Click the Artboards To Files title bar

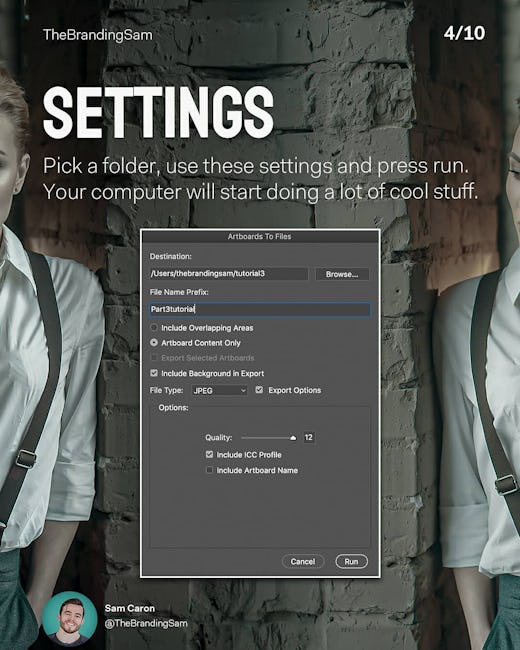(260, 236)
